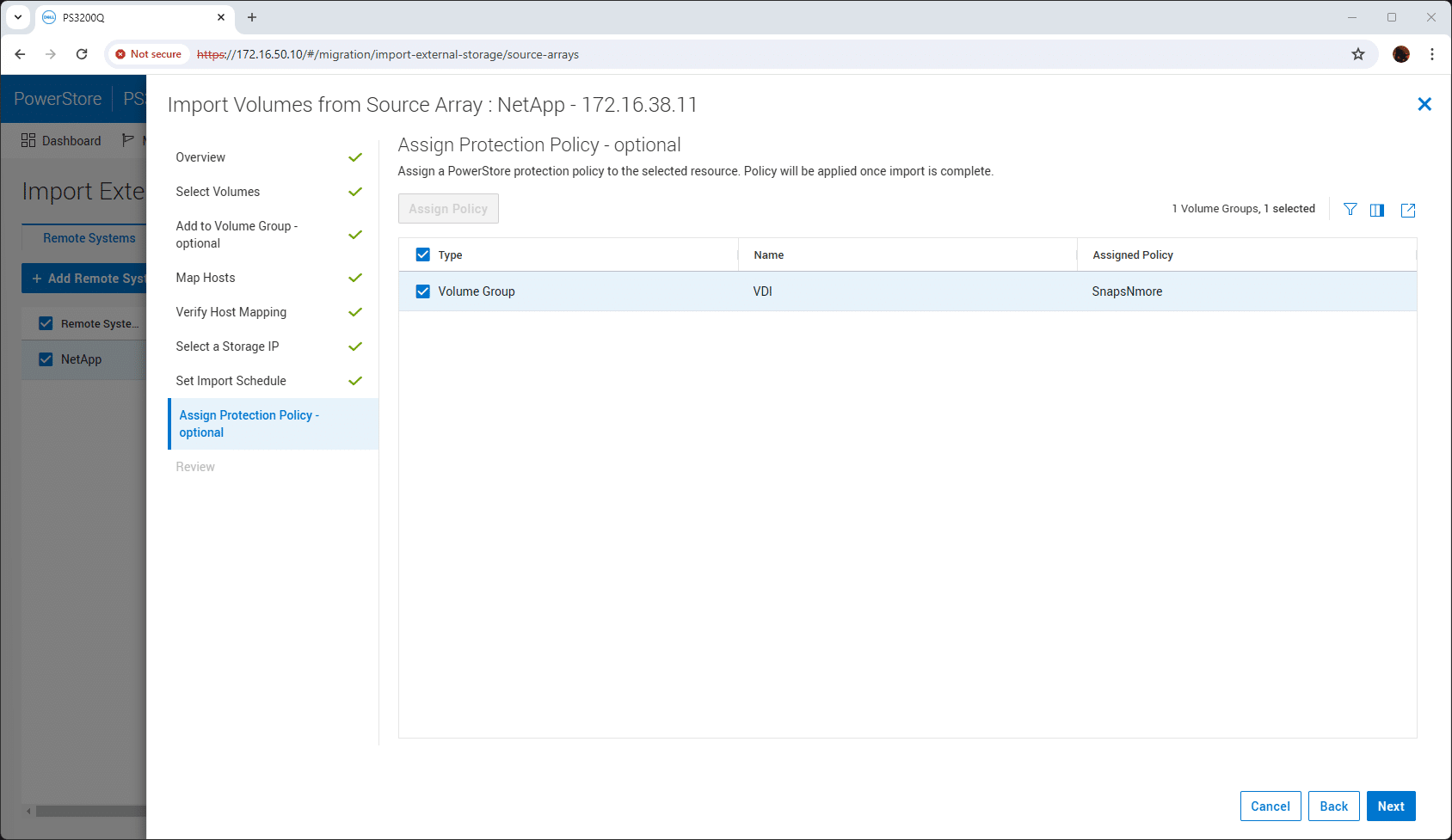Screen dimensions: 1452x840
Task: Go to Select a Storage IP step
Action: pyautogui.click(x=227, y=346)
